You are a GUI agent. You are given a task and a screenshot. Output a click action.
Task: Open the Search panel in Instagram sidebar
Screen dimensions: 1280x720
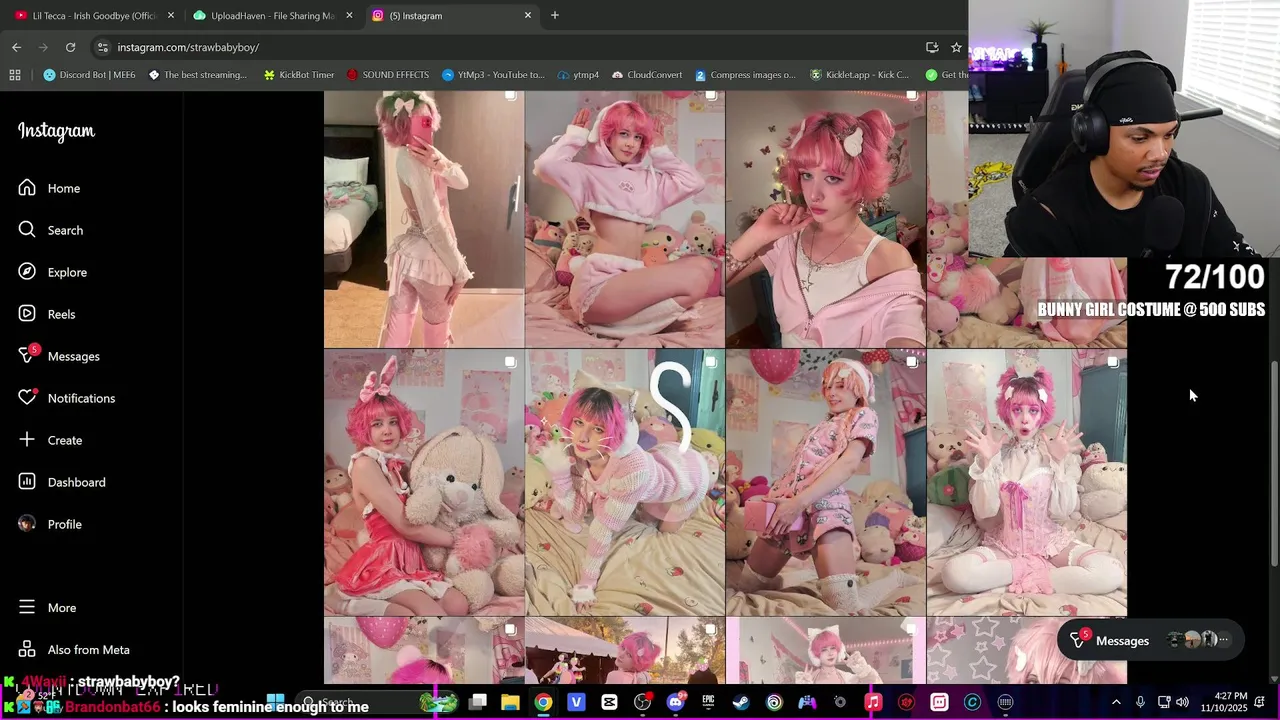point(51,230)
